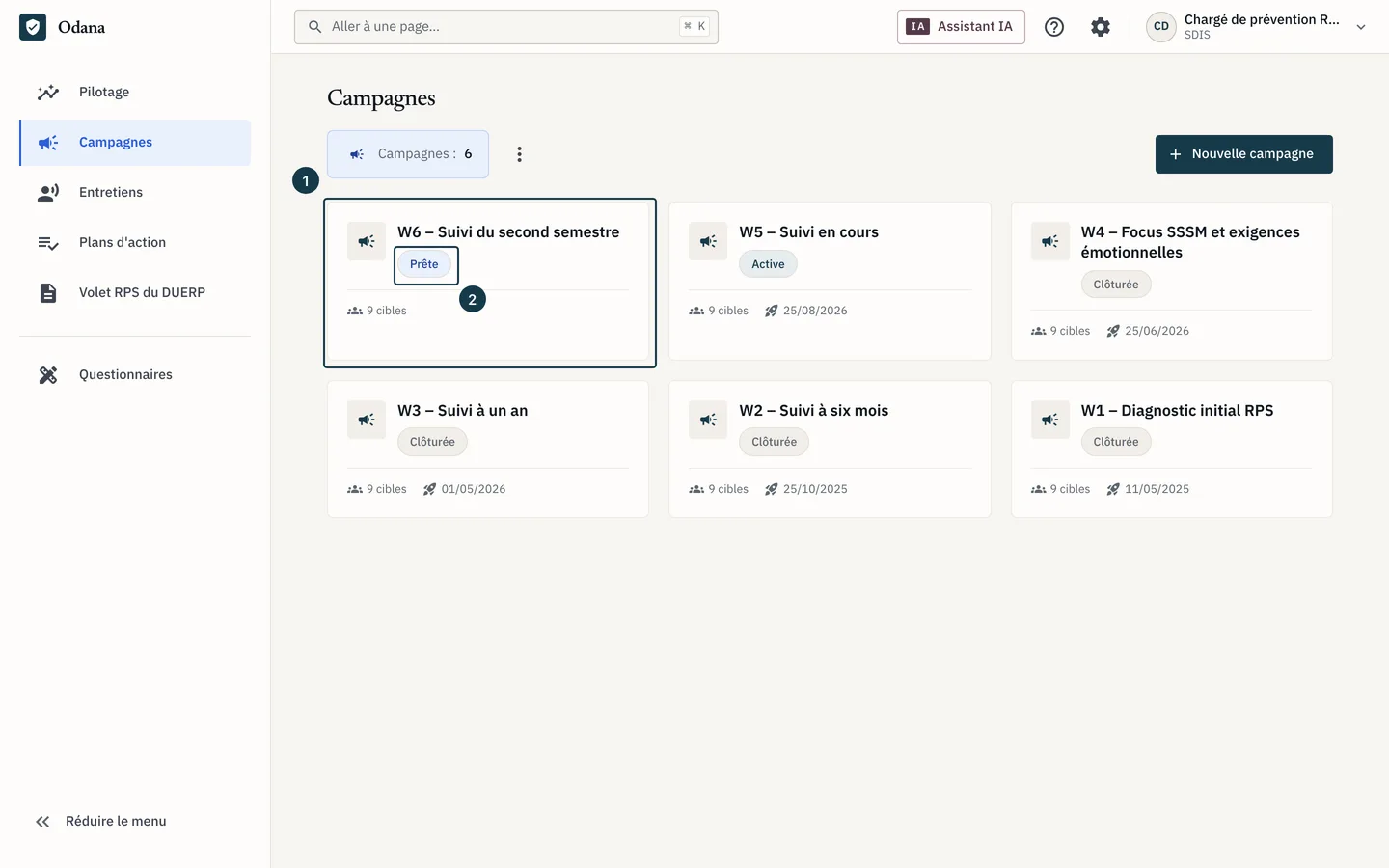
Task: Open Questionnaires in the sidebar
Action: [x=135, y=375]
